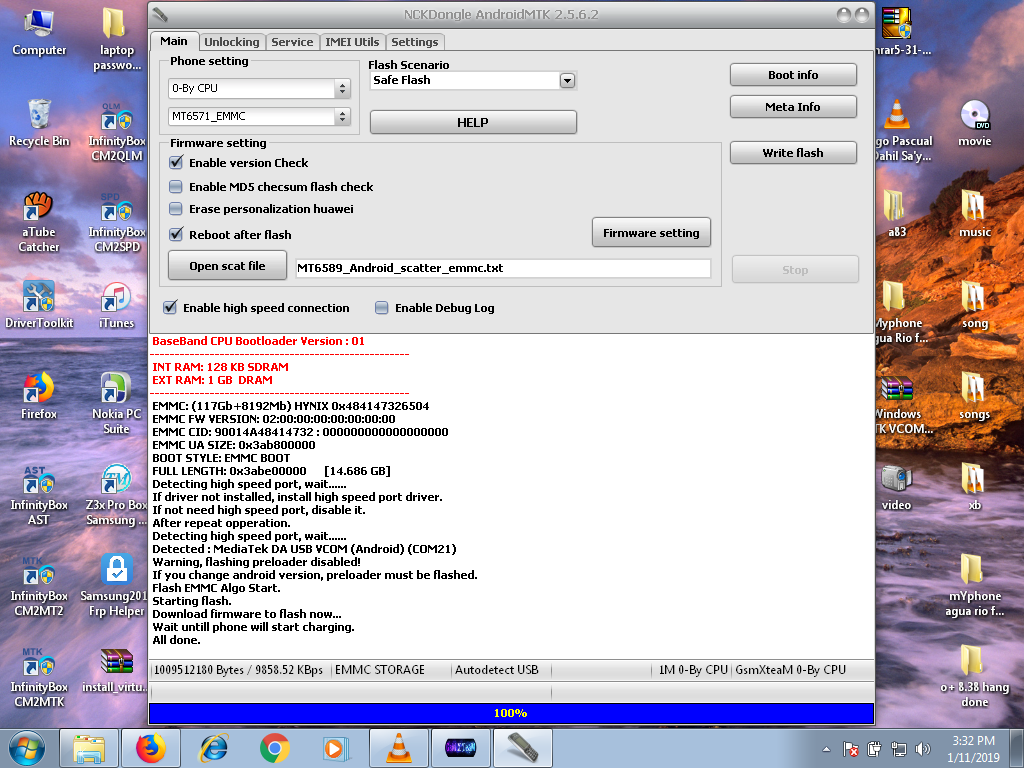Open the songs folder on desktop

[x=974, y=396]
